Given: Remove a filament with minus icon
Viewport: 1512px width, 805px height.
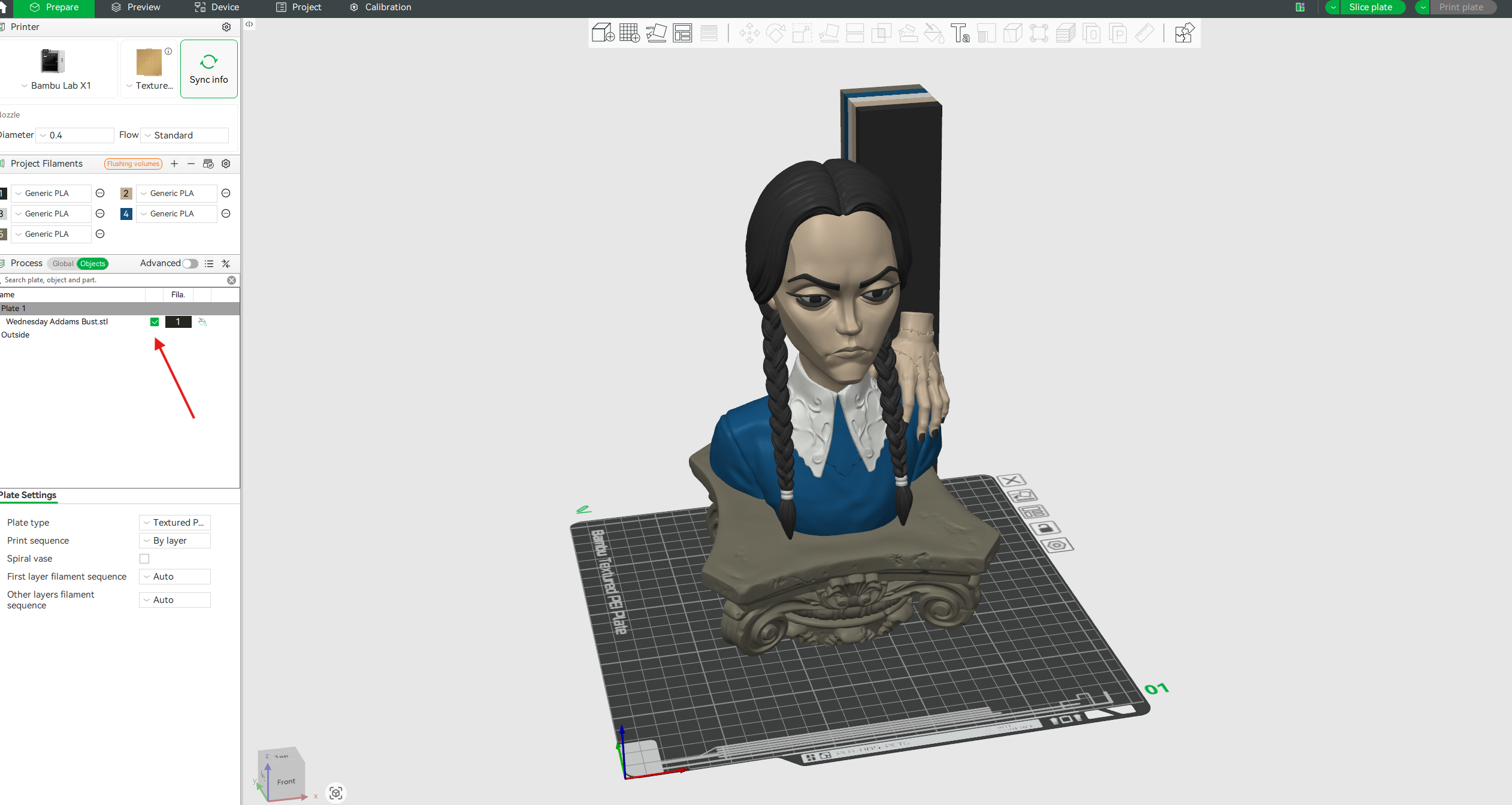Looking at the screenshot, I should pos(191,164).
